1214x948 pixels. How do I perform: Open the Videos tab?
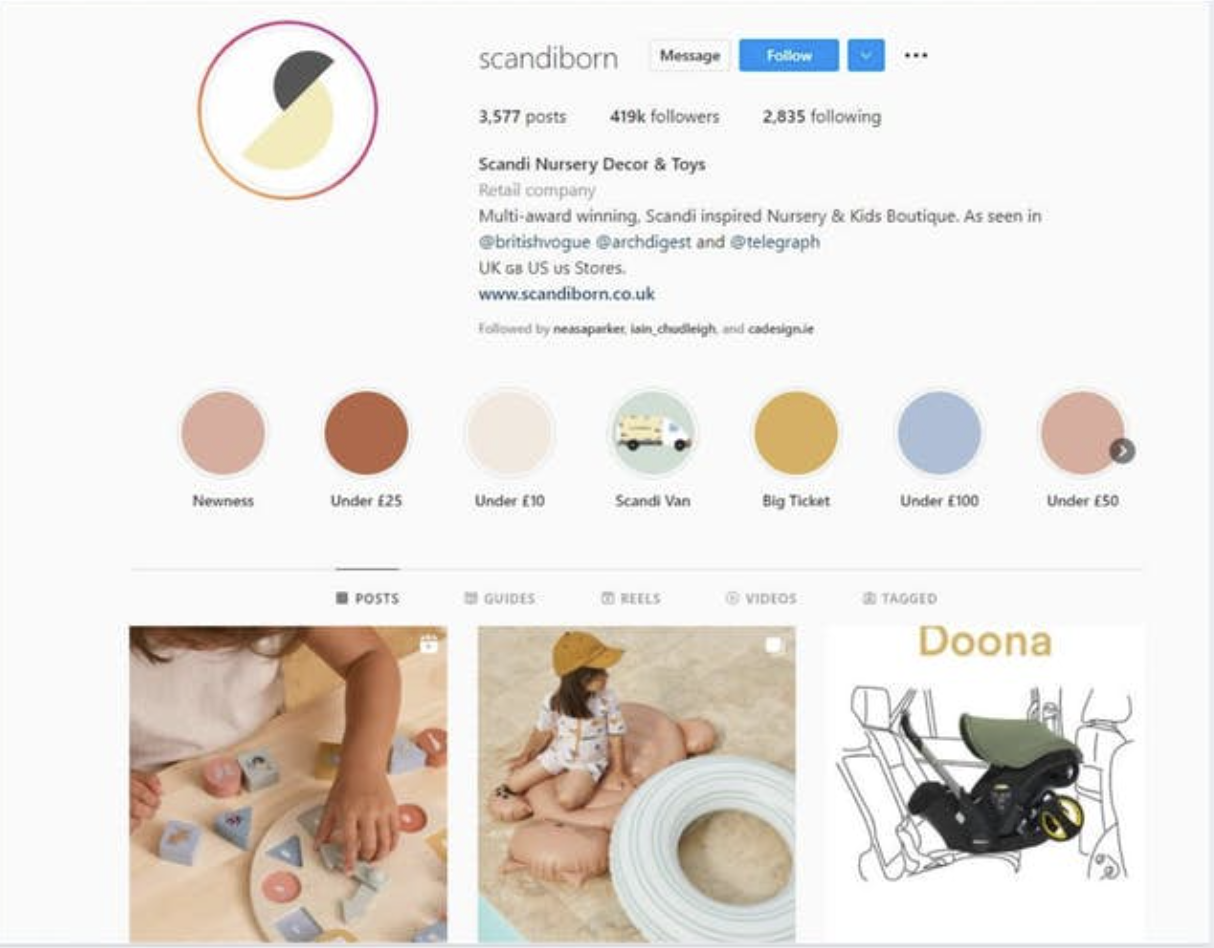[761, 598]
